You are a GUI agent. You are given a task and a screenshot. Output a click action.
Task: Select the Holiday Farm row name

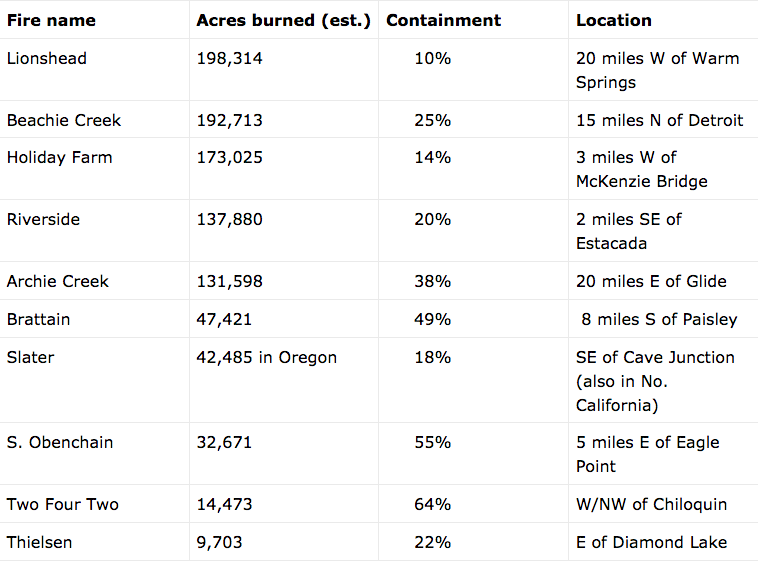point(60,157)
